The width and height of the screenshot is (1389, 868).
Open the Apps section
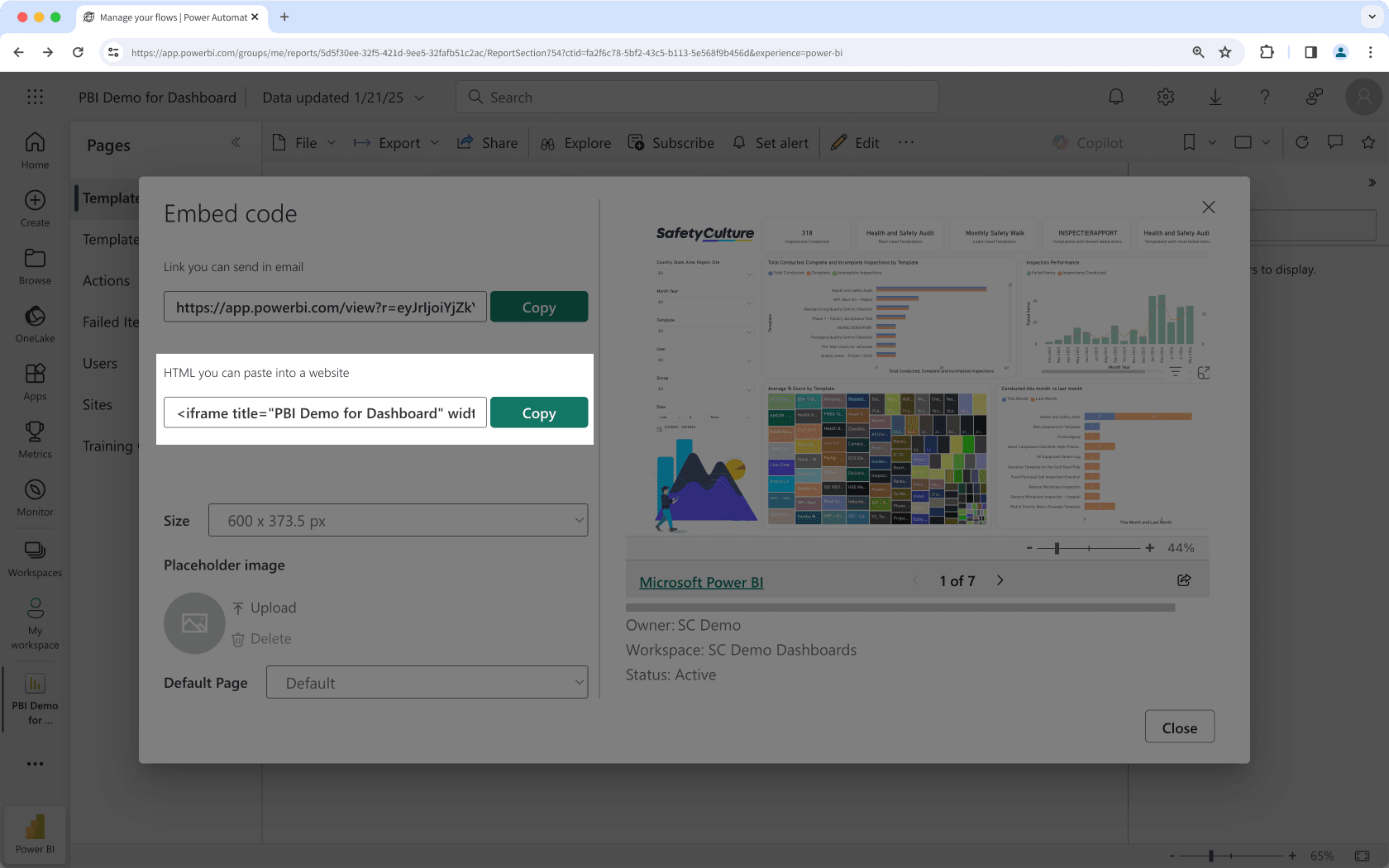[34, 380]
